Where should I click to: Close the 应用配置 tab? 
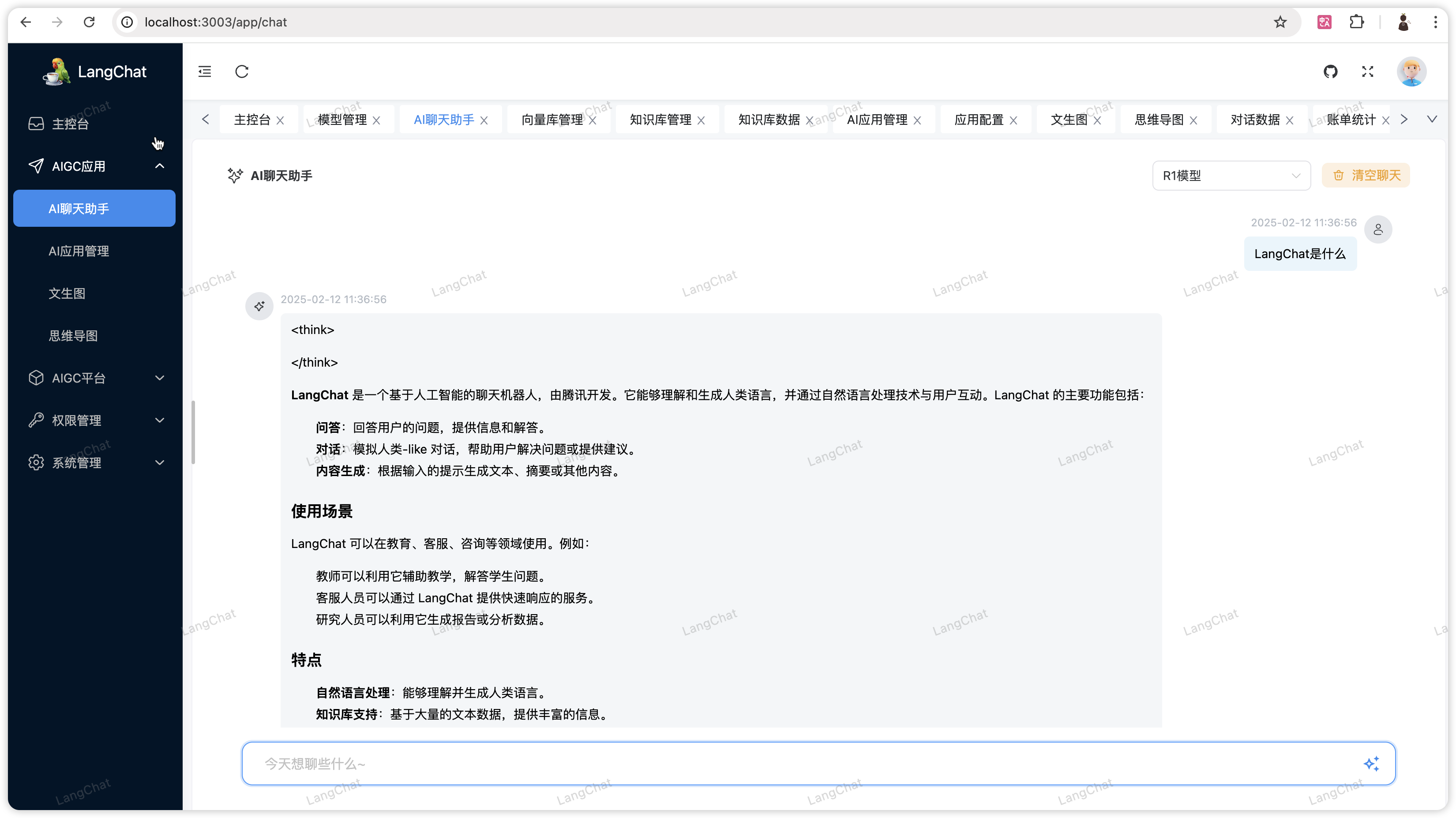(x=1013, y=120)
